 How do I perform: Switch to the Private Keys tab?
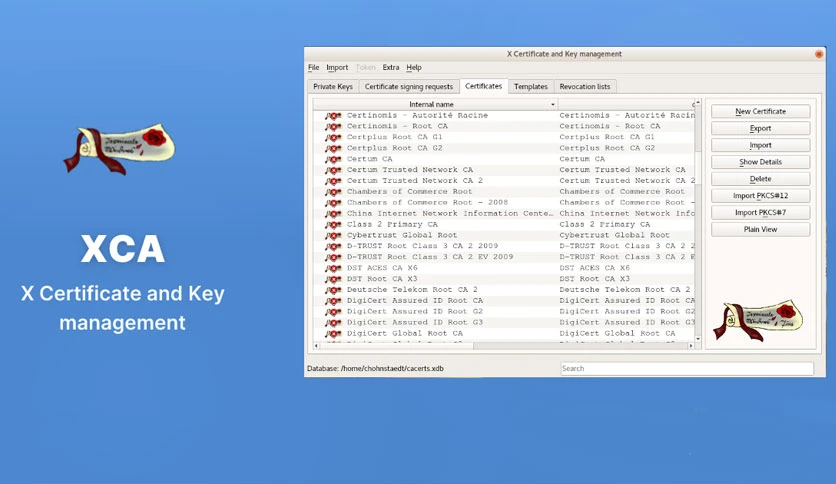[333, 86]
